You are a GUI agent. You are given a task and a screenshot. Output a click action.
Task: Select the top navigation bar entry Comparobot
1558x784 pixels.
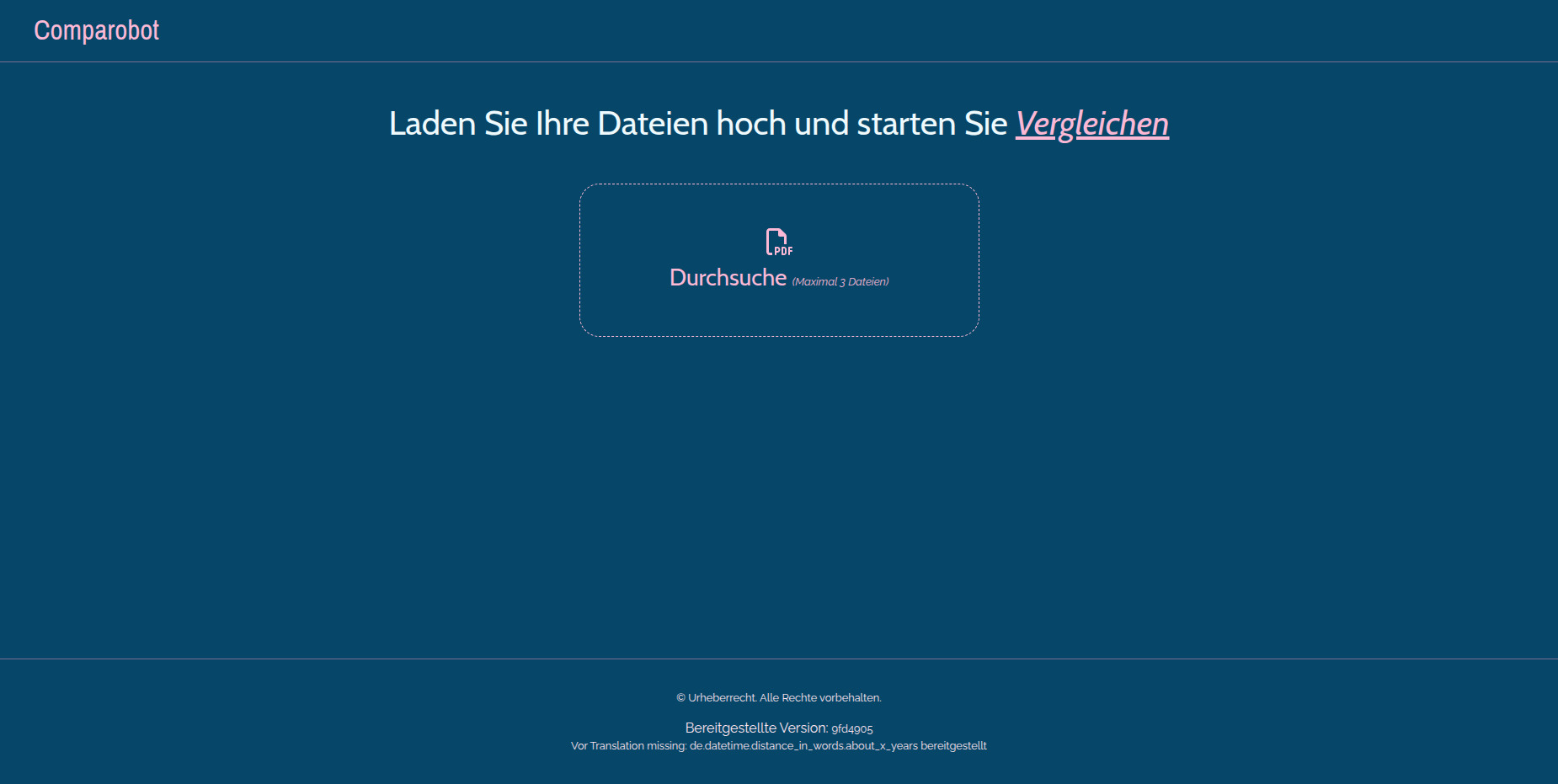point(96,30)
